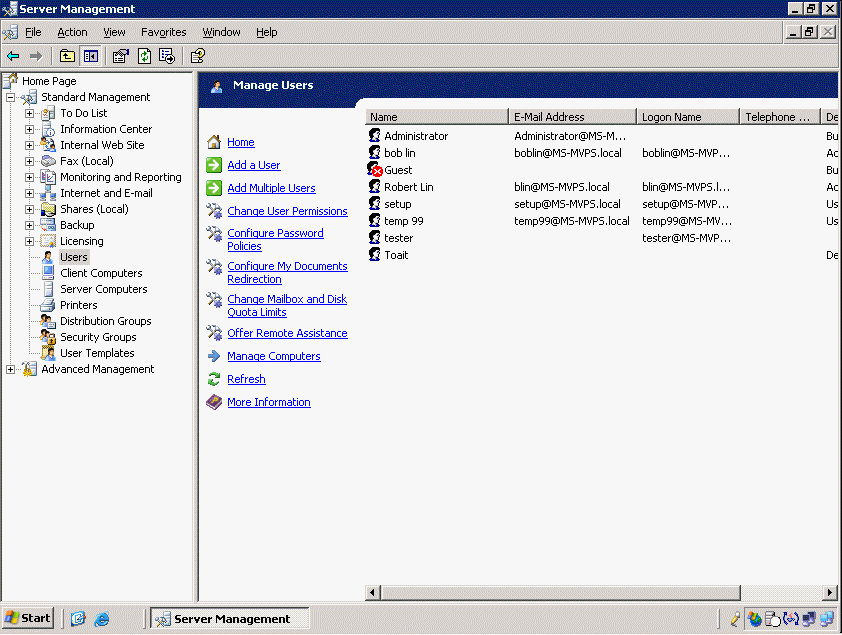The image size is (842, 635).
Task: Click the Offer Remote Assistance link
Action: 287,333
